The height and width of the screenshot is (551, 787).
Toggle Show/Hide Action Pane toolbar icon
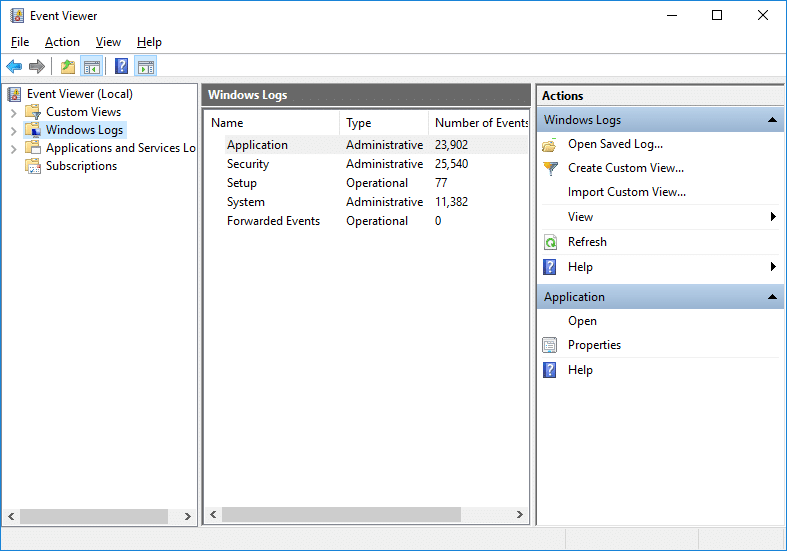(146, 67)
